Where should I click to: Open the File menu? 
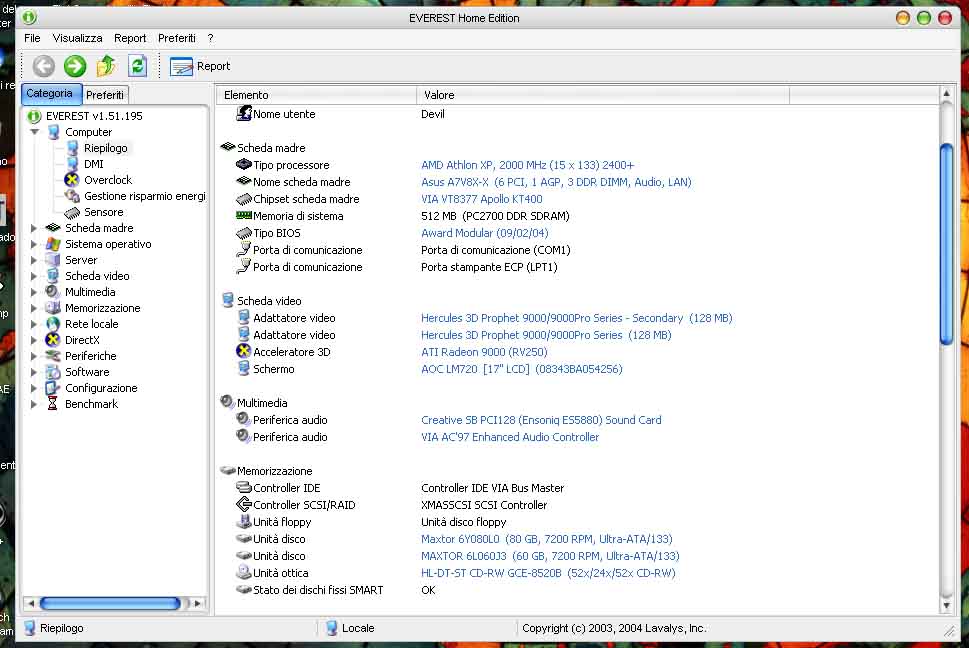point(32,38)
